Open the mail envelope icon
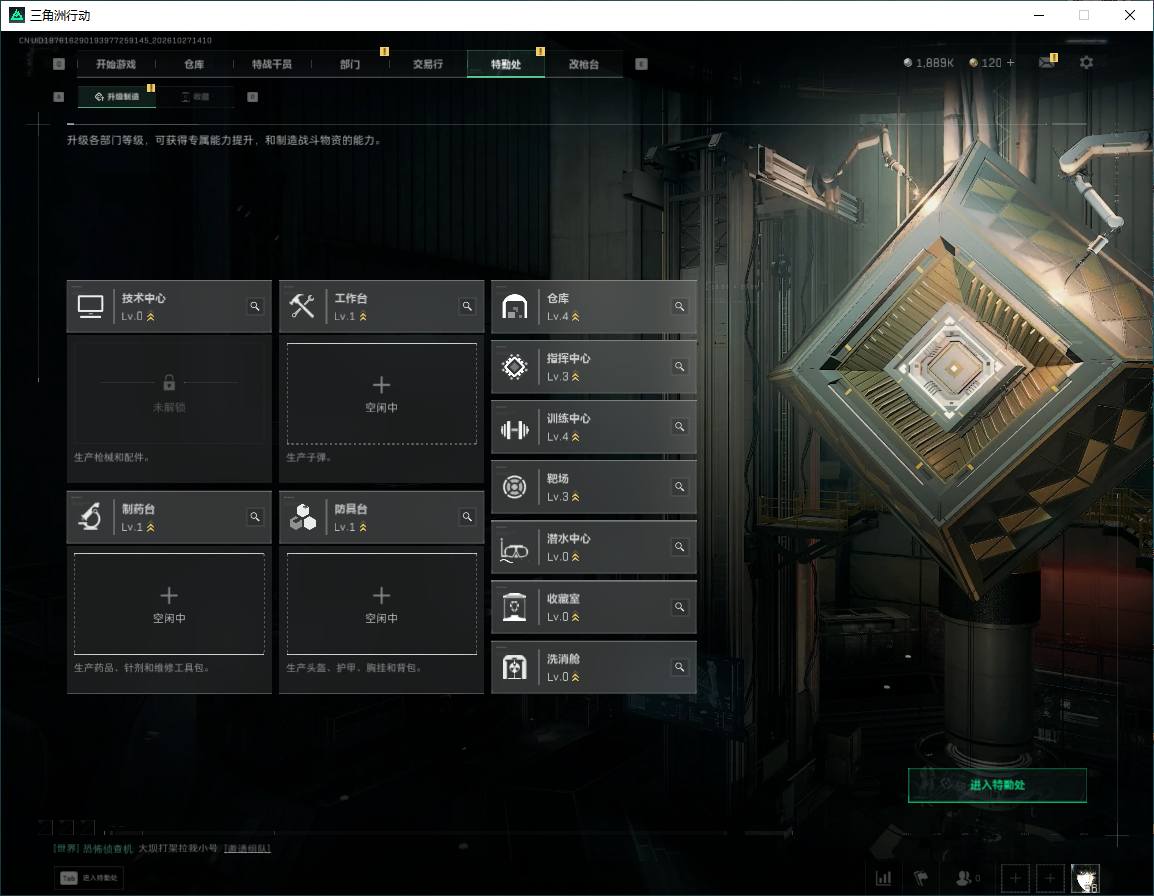The height and width of the screenshot is (896, 1154). pos(1046,63)
